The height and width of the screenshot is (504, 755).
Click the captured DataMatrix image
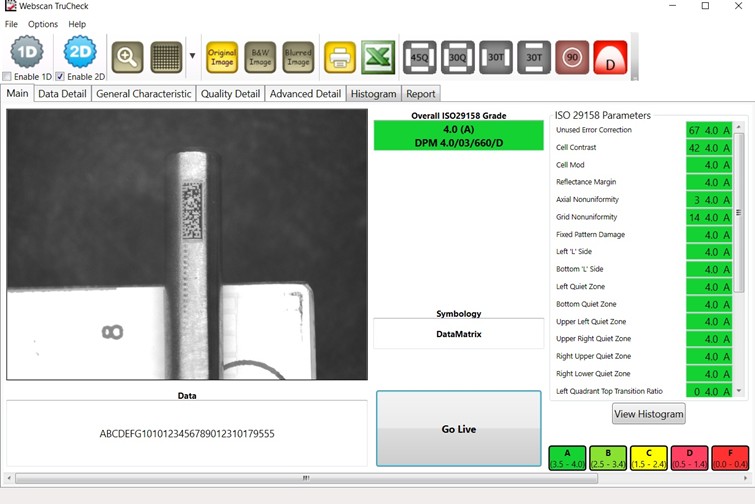pyautogui.click(x=187, y=244)
